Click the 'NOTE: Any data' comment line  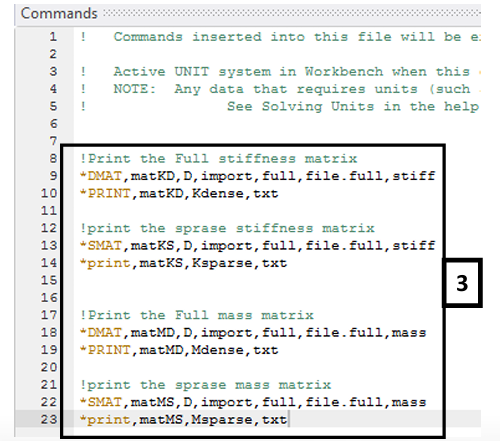tap(280, 89)
